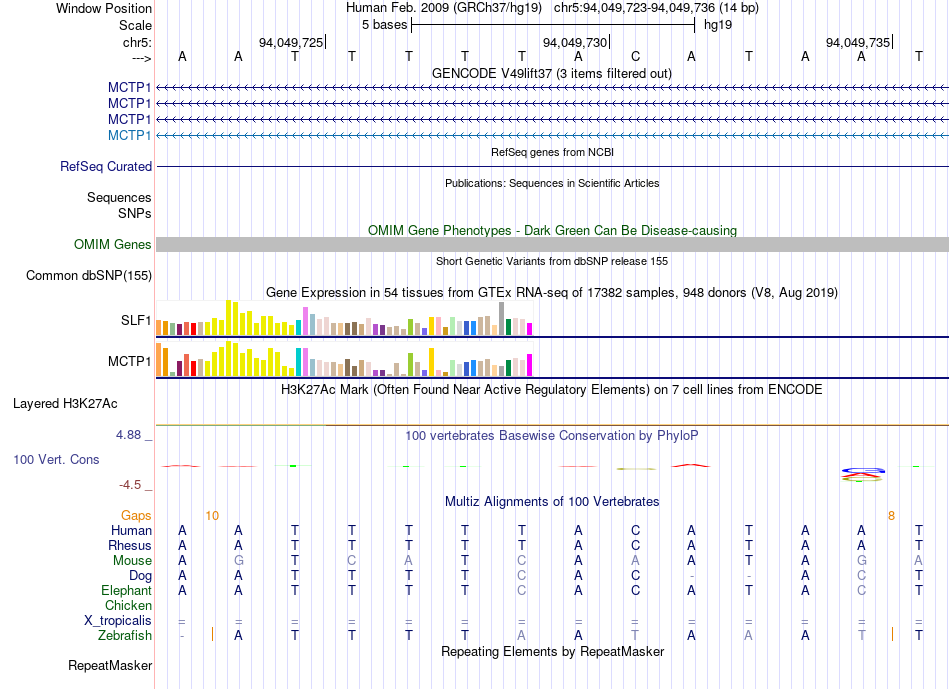
Task: Open the SLF1 GTEx expression bar chart
Action: click(344, 318)
